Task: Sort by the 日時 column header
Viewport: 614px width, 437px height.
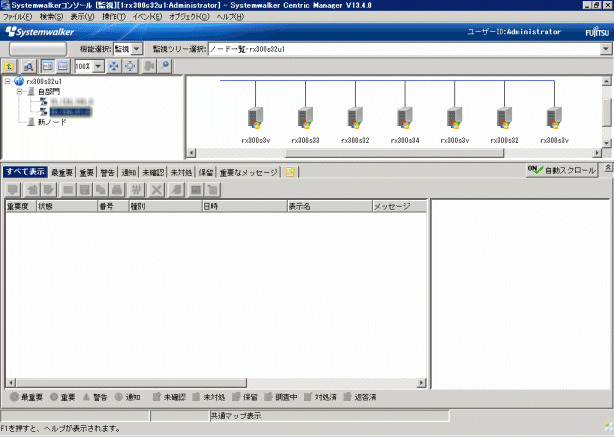Action: [245, 206]
